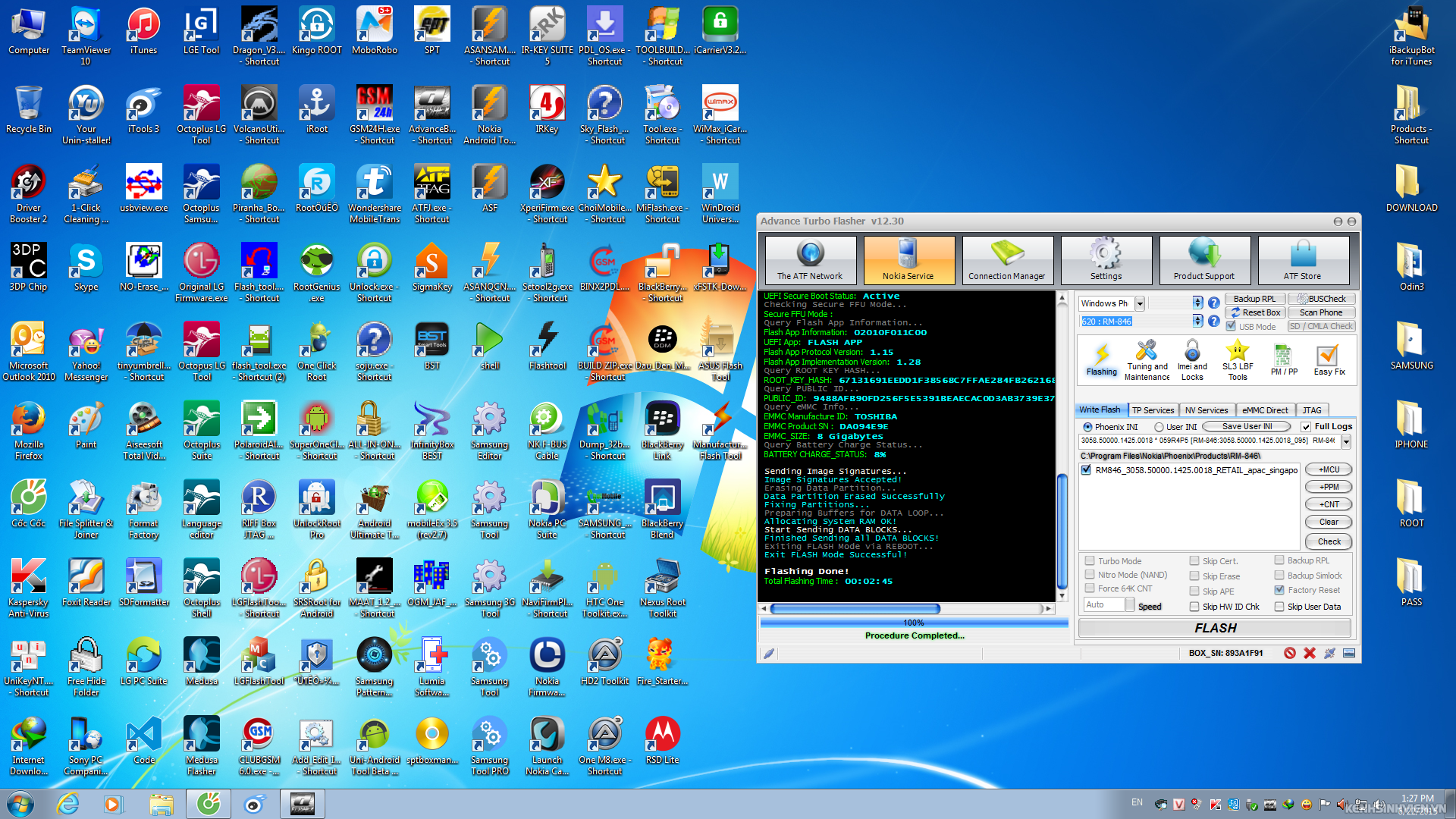Open SL3 LBF Tools star icon

click(x=1238, y=360)
